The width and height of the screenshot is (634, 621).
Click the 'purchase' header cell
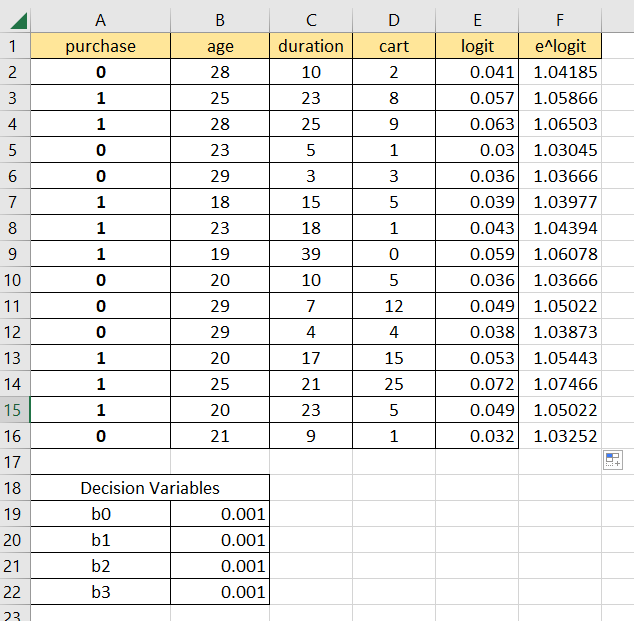click(x=100, y=46)
